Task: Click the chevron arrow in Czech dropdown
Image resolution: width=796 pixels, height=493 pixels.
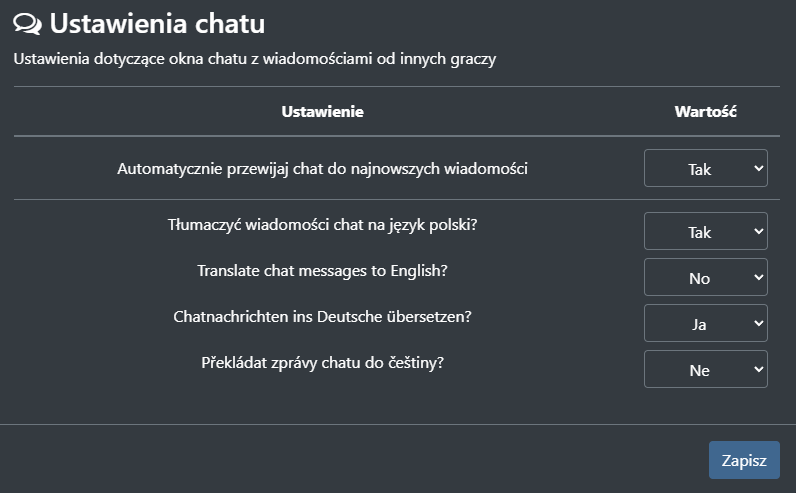Action: [758, 369]
